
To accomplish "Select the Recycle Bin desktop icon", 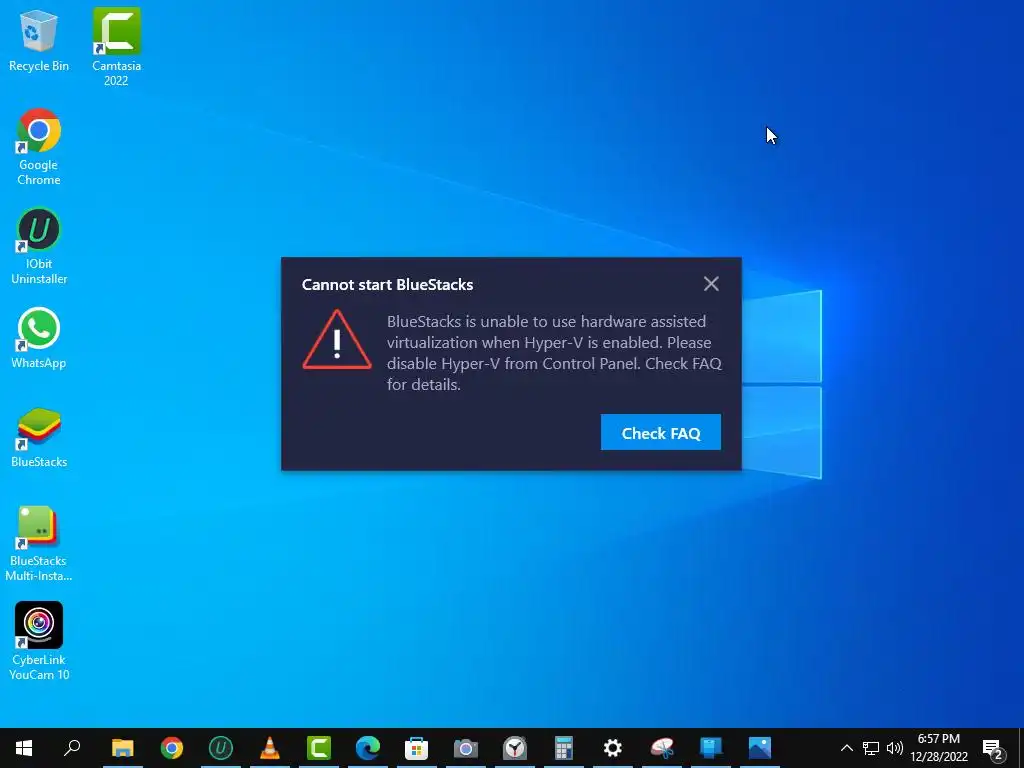I will [x=39, y=40].
